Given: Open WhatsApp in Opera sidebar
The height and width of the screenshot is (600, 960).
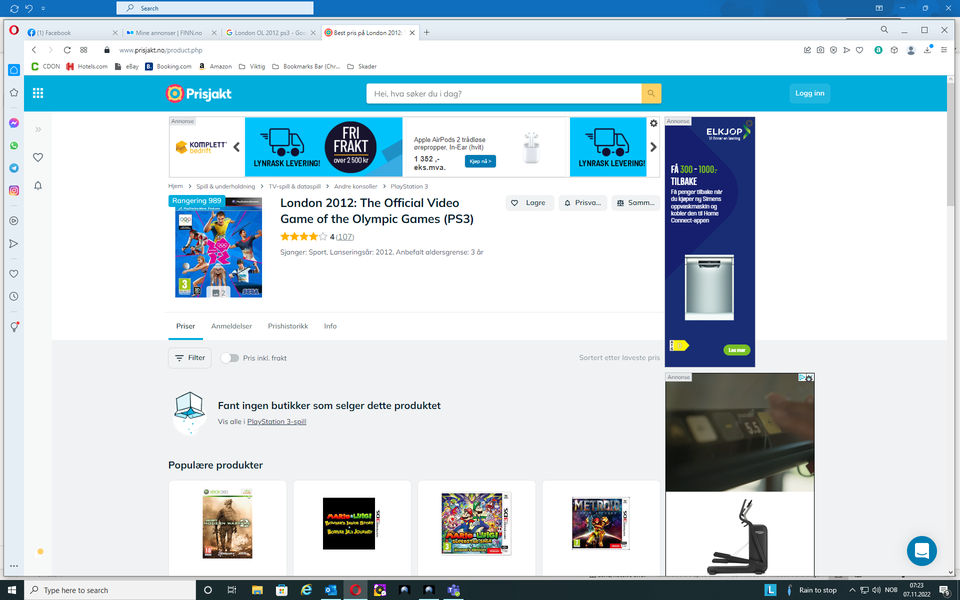Looking at the screenshot, I should point(13,146).
